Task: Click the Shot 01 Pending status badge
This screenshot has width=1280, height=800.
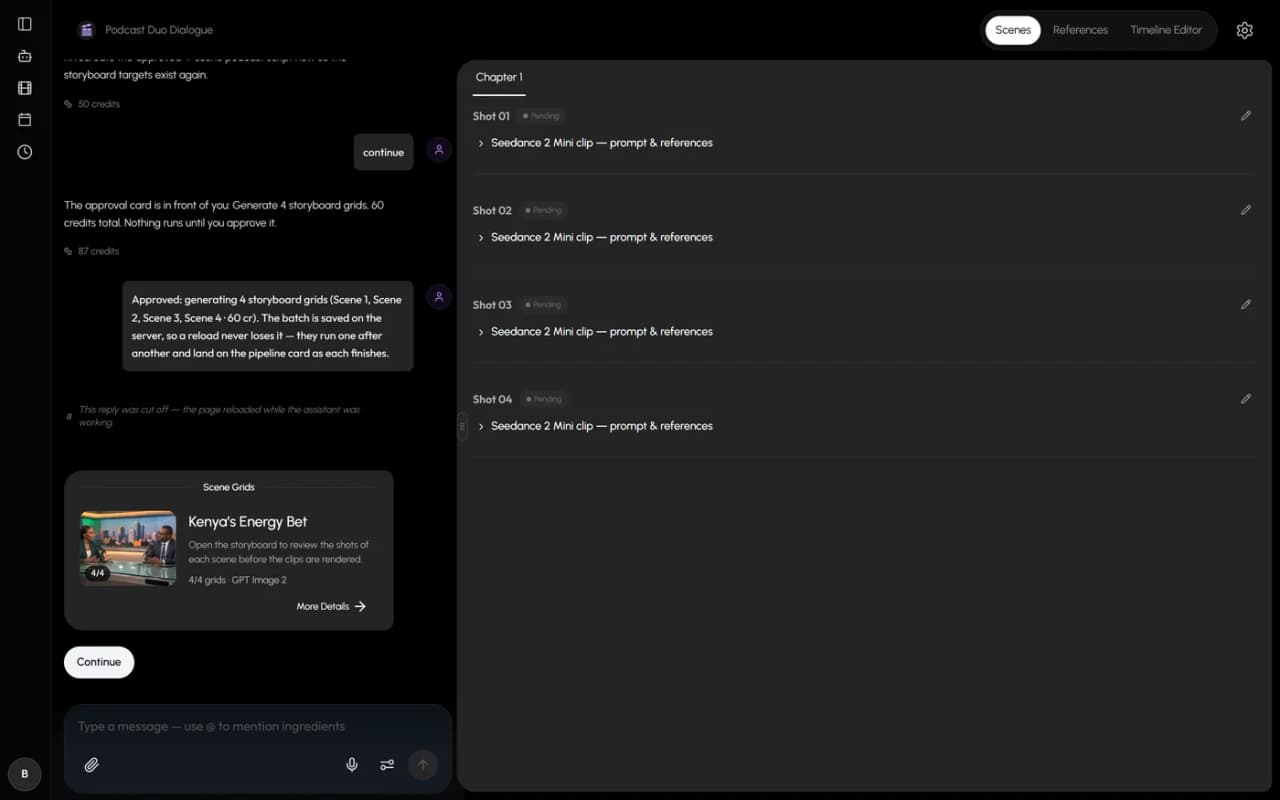Action: click(x=543, y=116)
